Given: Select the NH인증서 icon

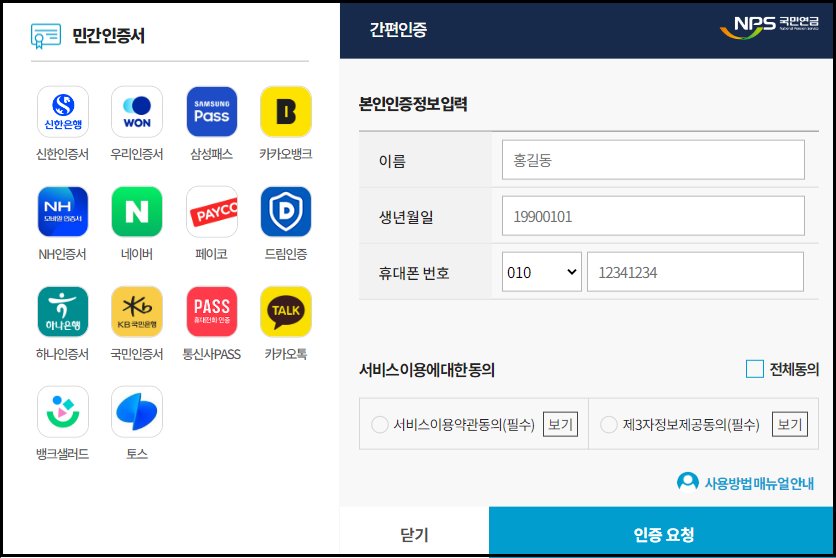Looking at the screenshot, I should (62, 212).
